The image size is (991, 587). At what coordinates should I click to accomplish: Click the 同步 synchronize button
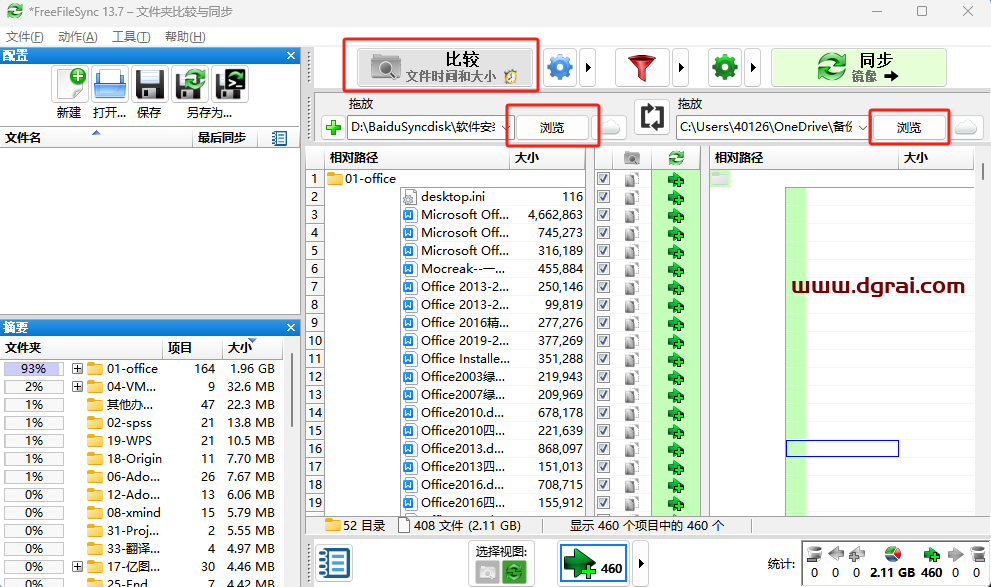[x=858, y=67]
